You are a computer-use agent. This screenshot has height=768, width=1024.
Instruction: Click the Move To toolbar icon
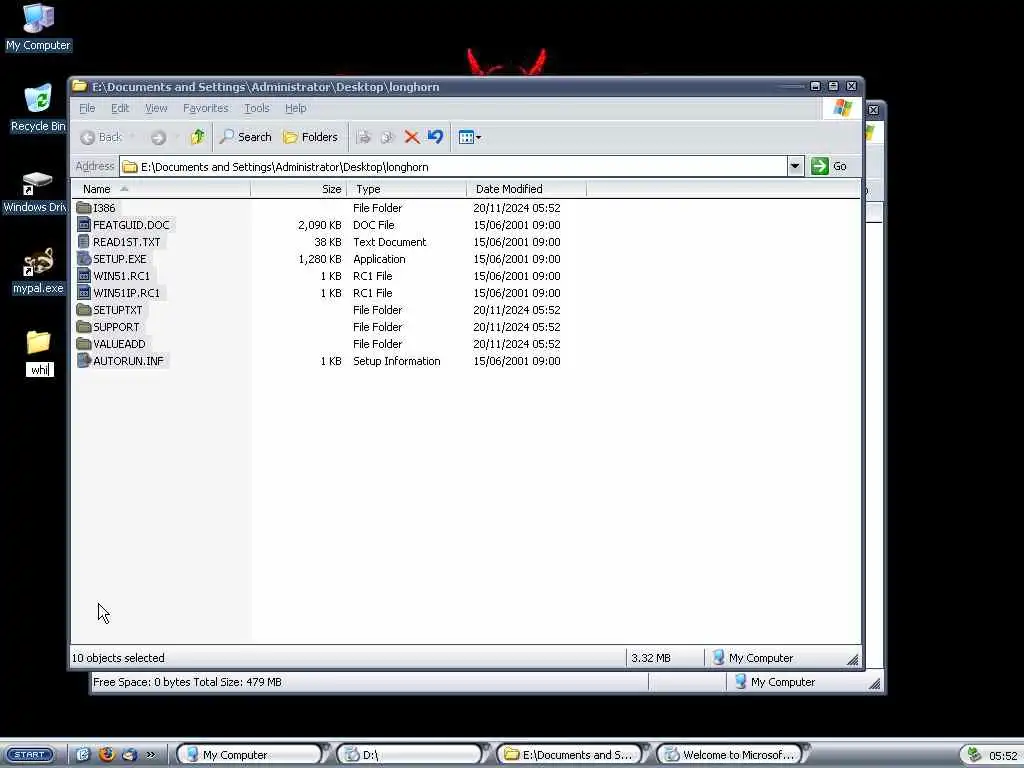point(364,136)
